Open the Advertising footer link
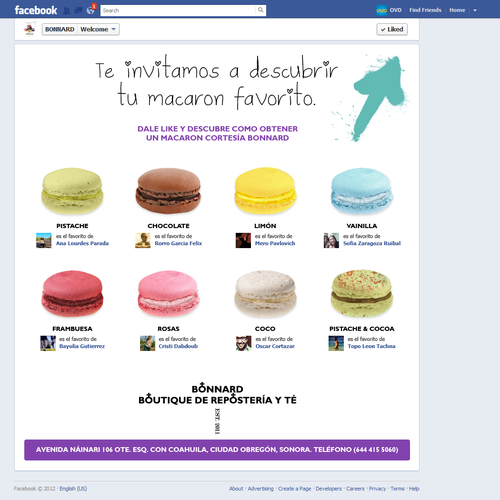This screenshot has width=500, height=500. (261, 489)
